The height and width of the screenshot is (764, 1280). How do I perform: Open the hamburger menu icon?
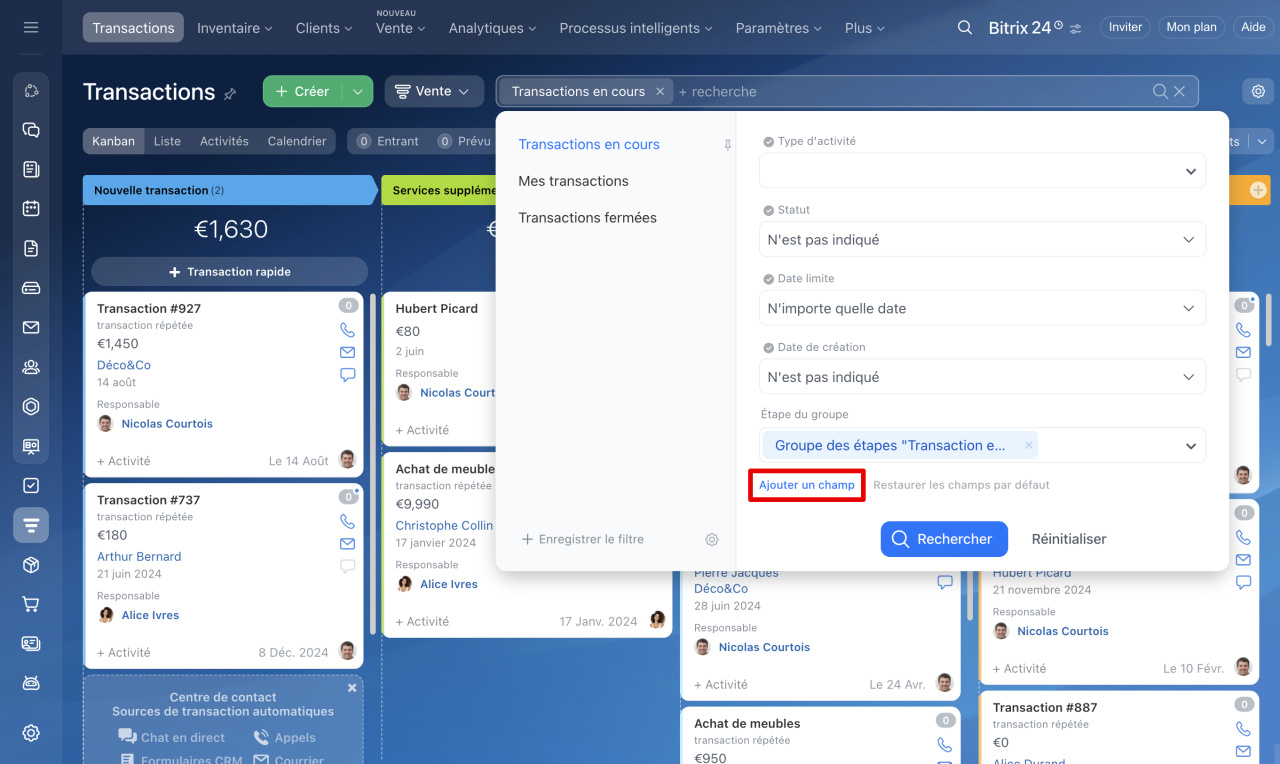click(31, 28)
